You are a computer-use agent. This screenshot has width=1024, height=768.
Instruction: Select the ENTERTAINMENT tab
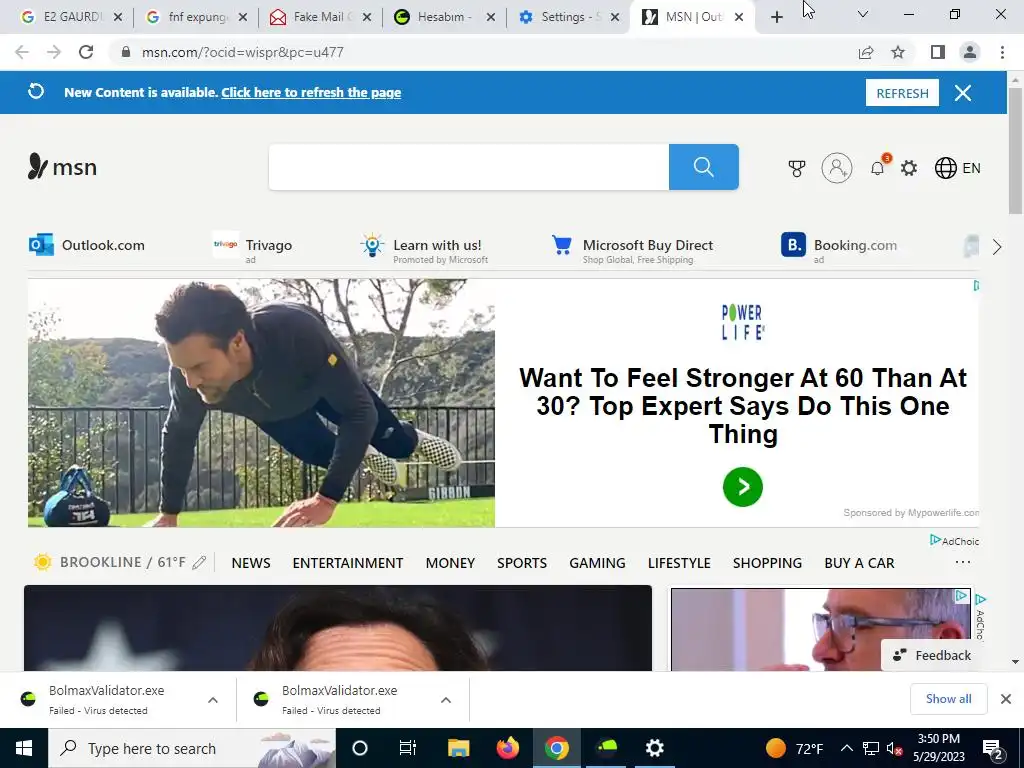click(x=347, y=563)
